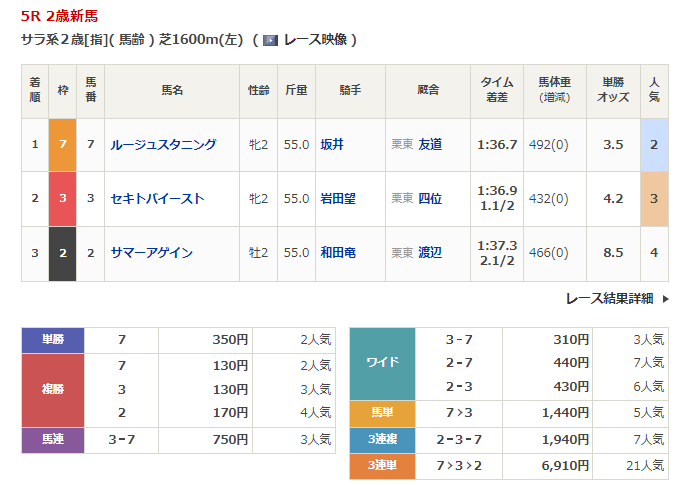Open horse セキトバイースト page

(x=157, y=199)
